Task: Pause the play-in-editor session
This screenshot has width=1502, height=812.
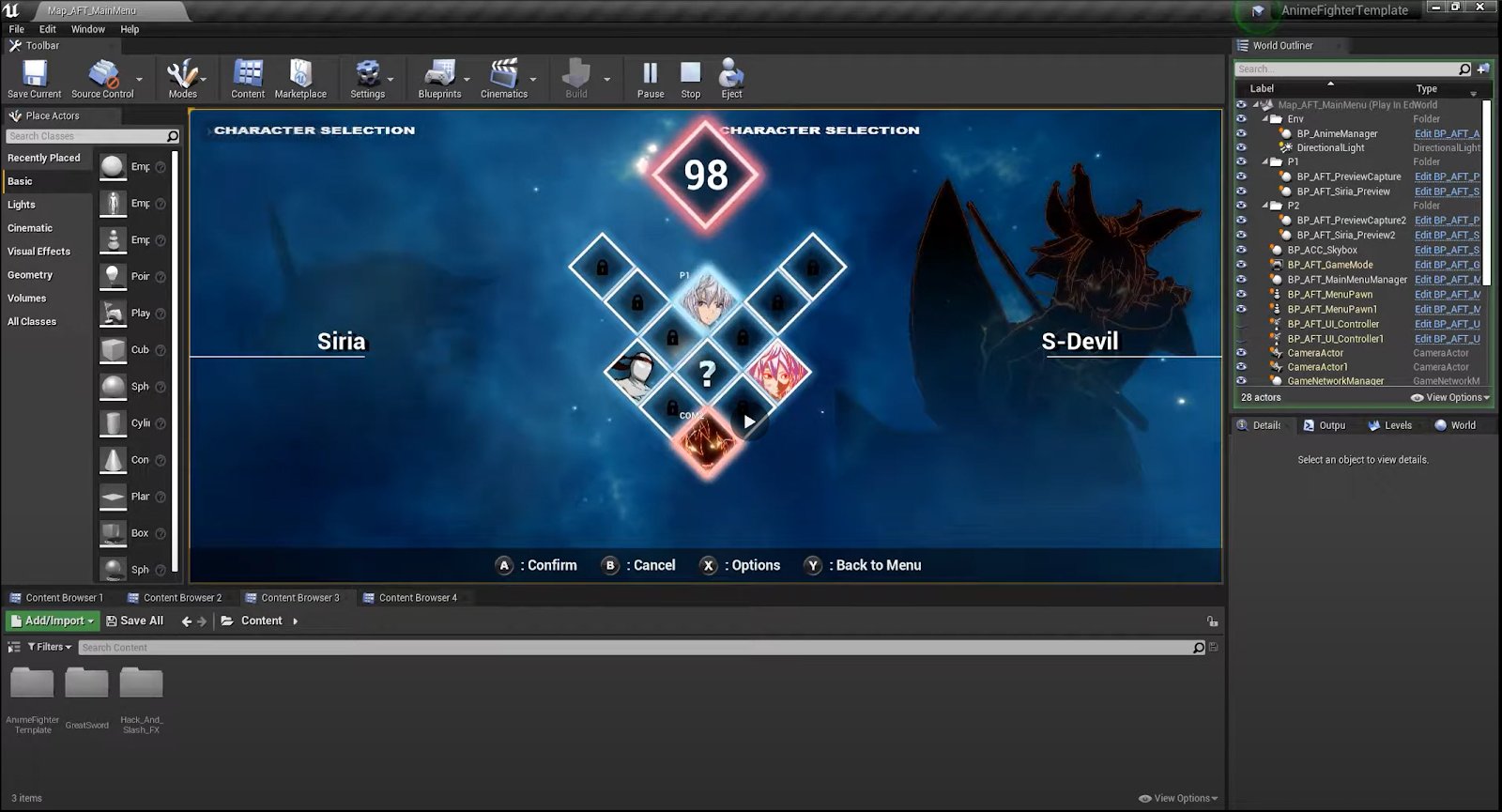Action: tap(650, 75)
